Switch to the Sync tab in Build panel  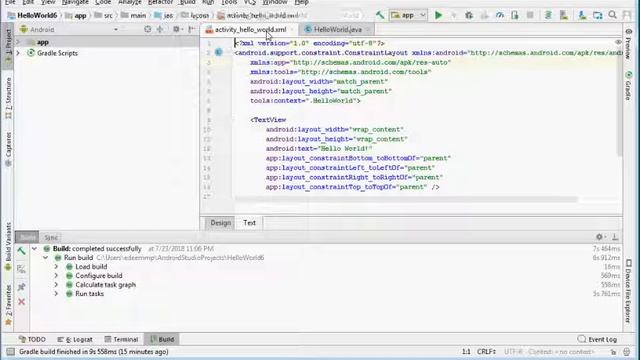[x=51, y=237]
